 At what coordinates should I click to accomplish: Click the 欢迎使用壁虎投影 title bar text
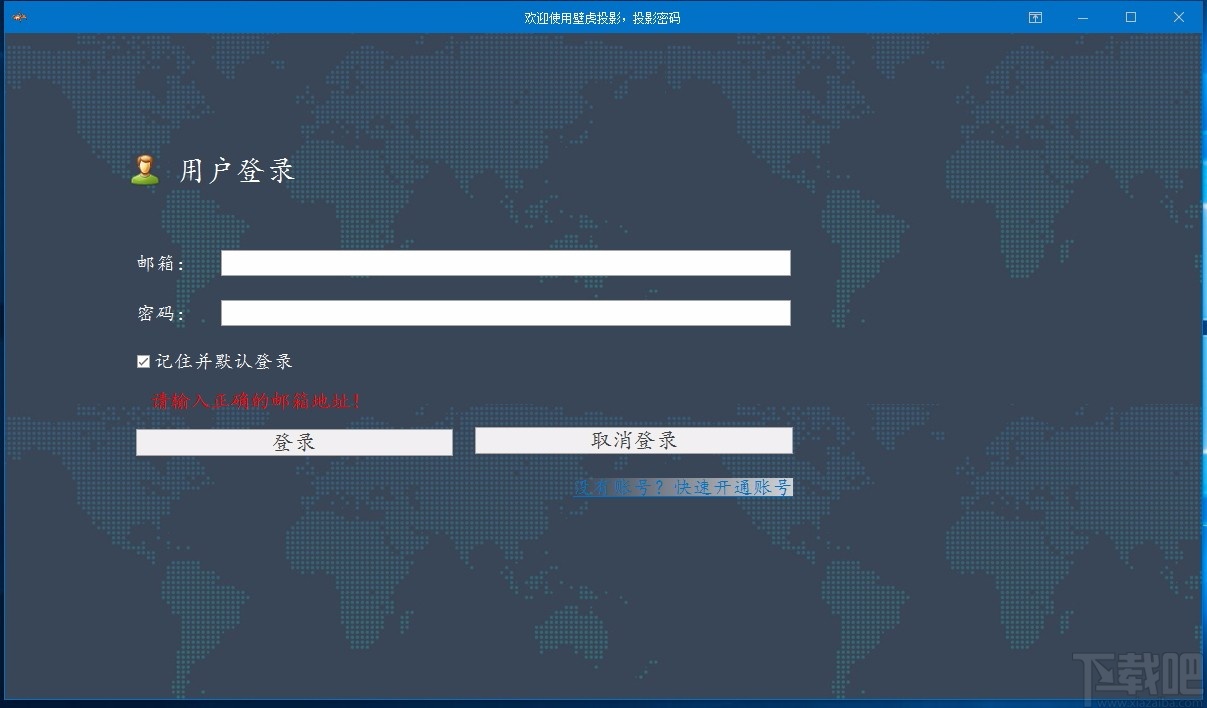point(603,17)
